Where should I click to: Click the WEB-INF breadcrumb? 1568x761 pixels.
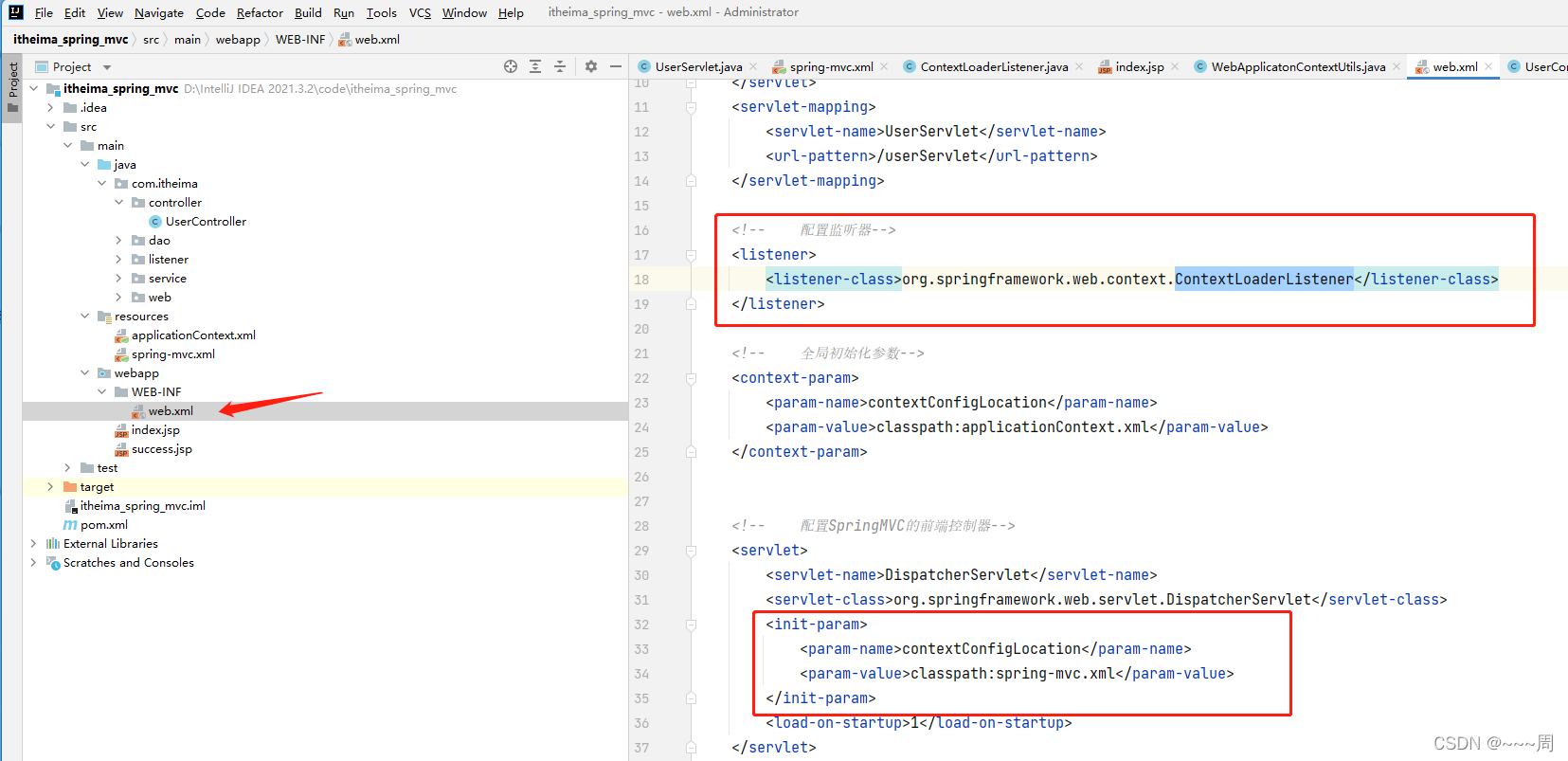click(x=300, y=39)
